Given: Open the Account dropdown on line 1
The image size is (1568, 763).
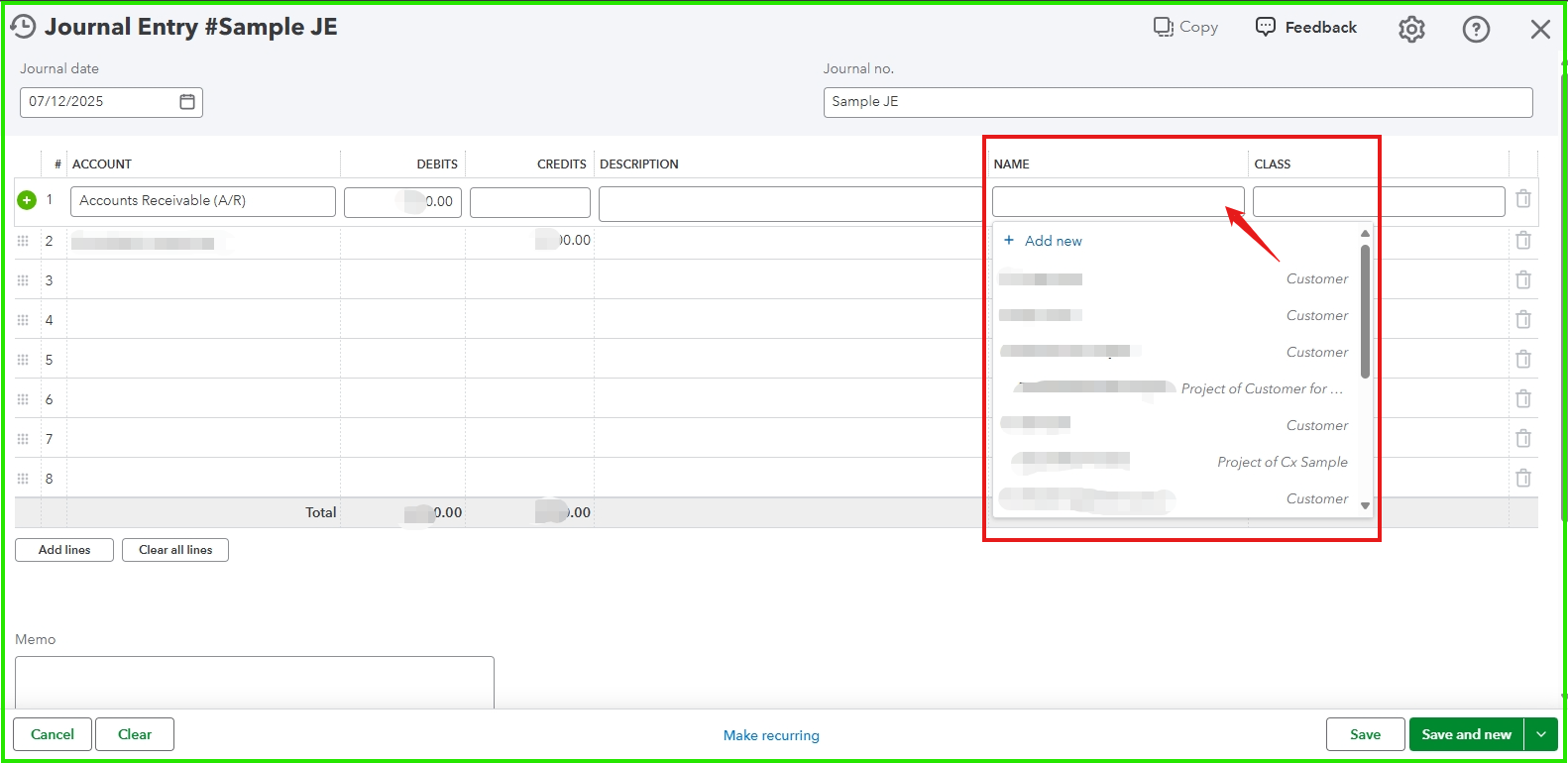Looking at the screenshot, I should click(202, 201).
